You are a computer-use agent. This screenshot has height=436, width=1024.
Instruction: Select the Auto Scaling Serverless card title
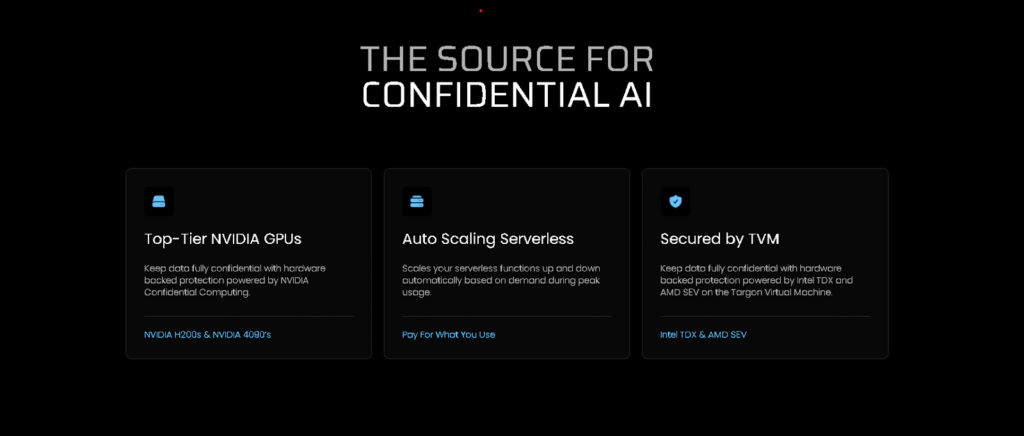pos(488,239)
